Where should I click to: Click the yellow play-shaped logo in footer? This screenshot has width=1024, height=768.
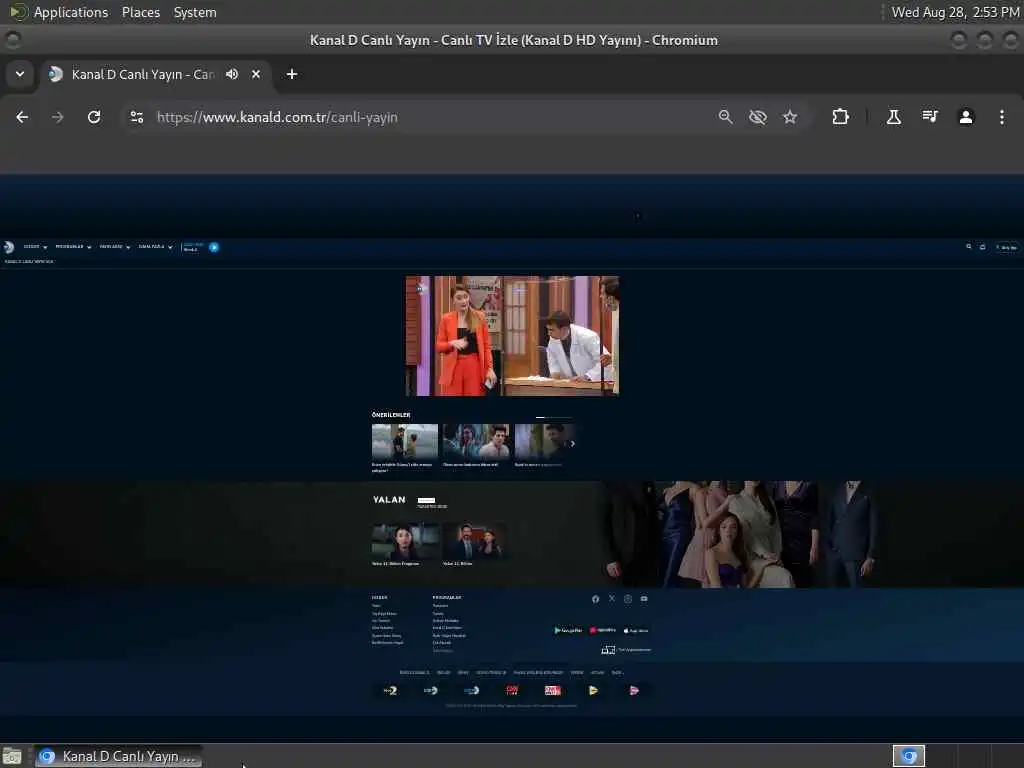click(x=593, y=690)
